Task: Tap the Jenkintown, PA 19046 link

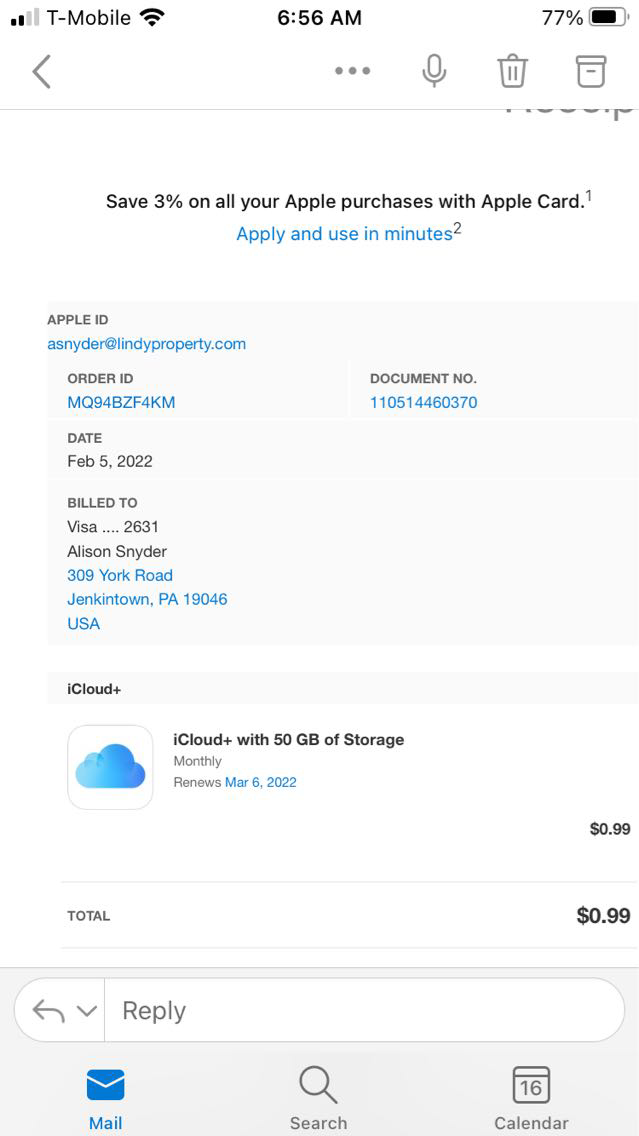Action: [147, 600]
